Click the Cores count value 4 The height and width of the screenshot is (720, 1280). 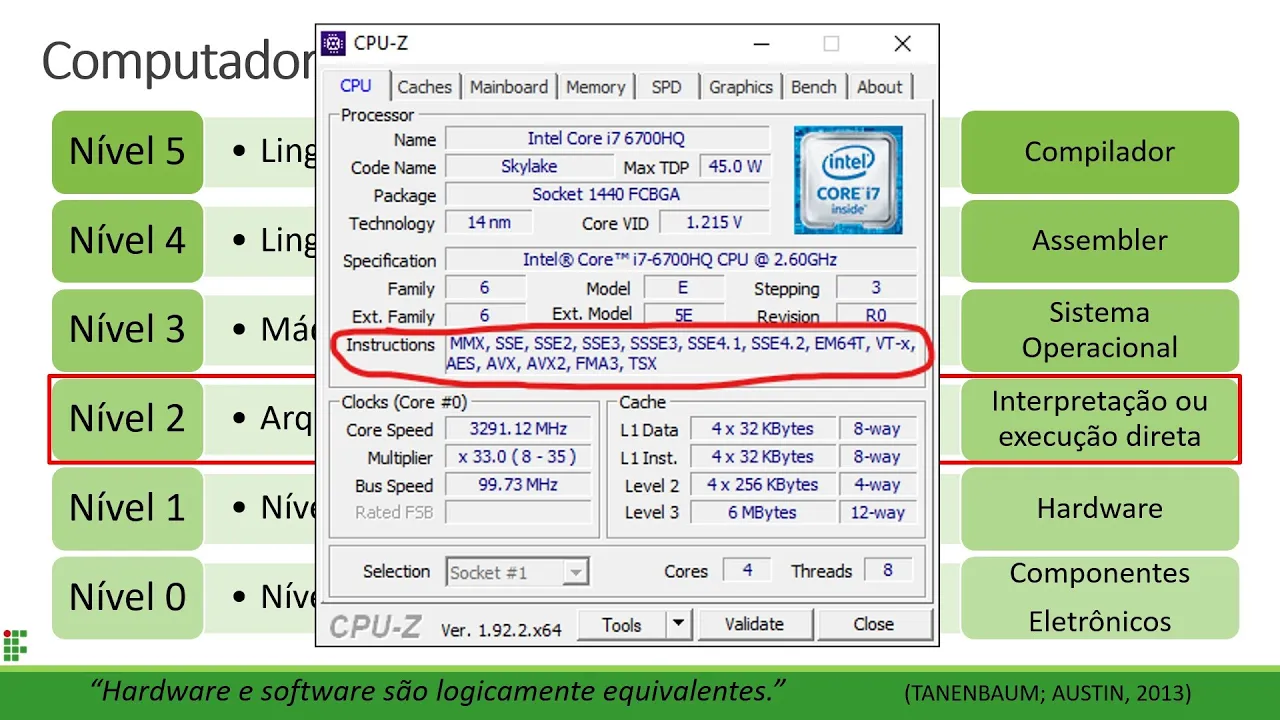click(x=747, y=571)
